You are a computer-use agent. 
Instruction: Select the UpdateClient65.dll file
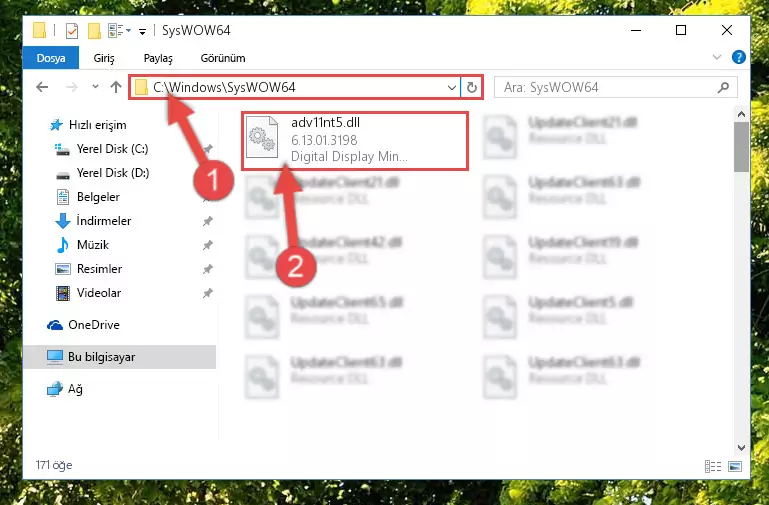[x=346, y=303]
